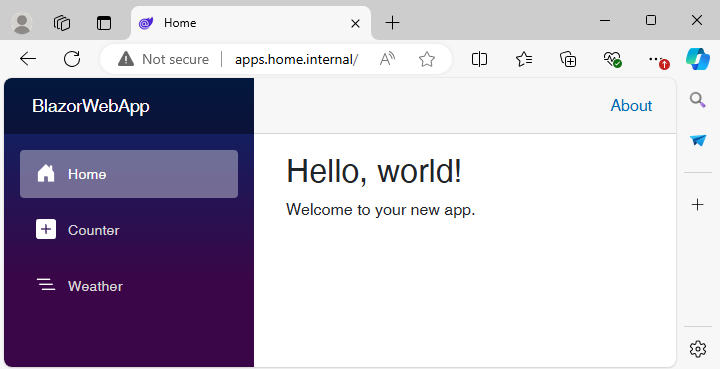
Task: Click the BlazorWebApp brand link
Action: tap(91, 106)
